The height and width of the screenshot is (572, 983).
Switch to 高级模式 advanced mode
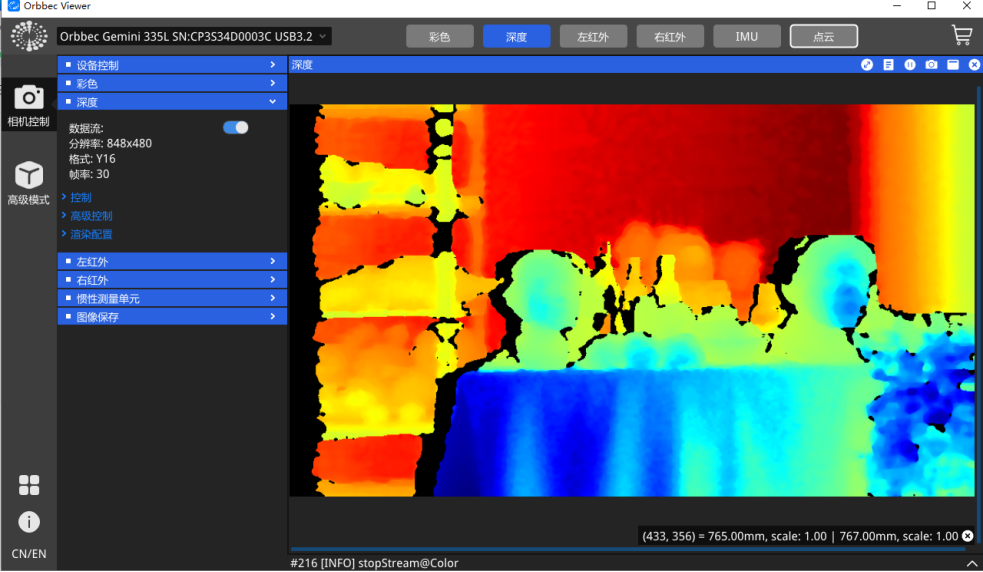tap(28, 182)
